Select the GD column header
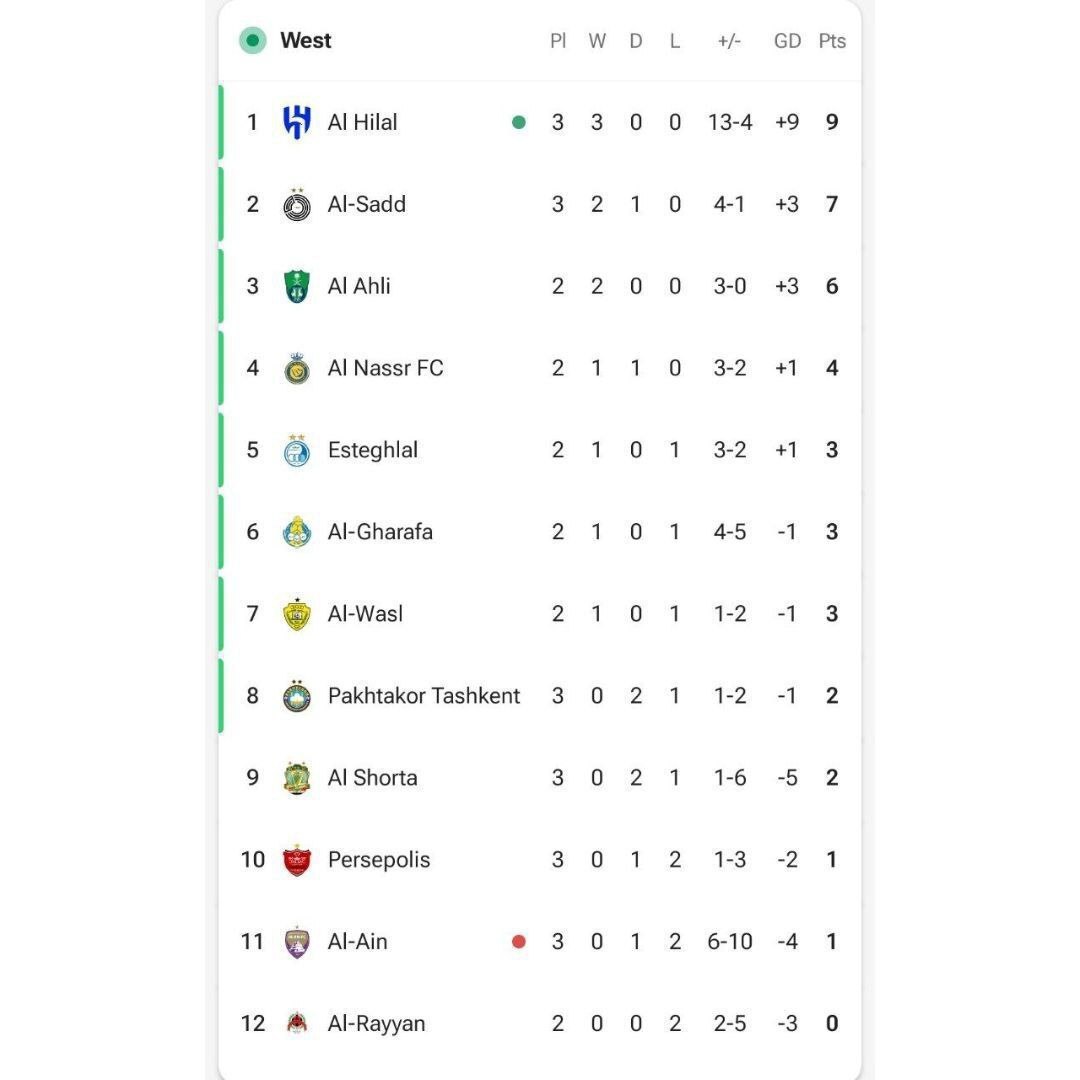This screenshot has width=1080, height=1080. pos(787,41)
